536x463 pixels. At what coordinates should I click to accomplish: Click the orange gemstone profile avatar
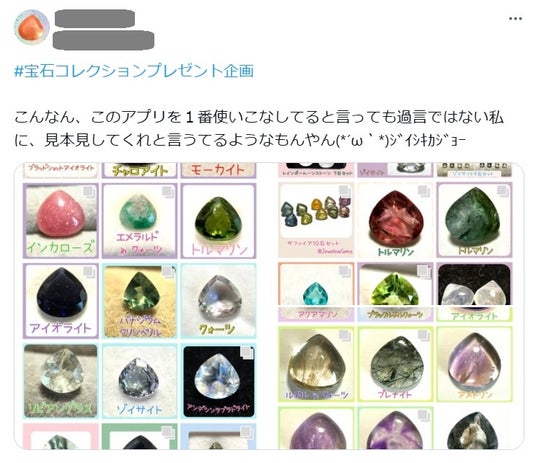(31, 28)
